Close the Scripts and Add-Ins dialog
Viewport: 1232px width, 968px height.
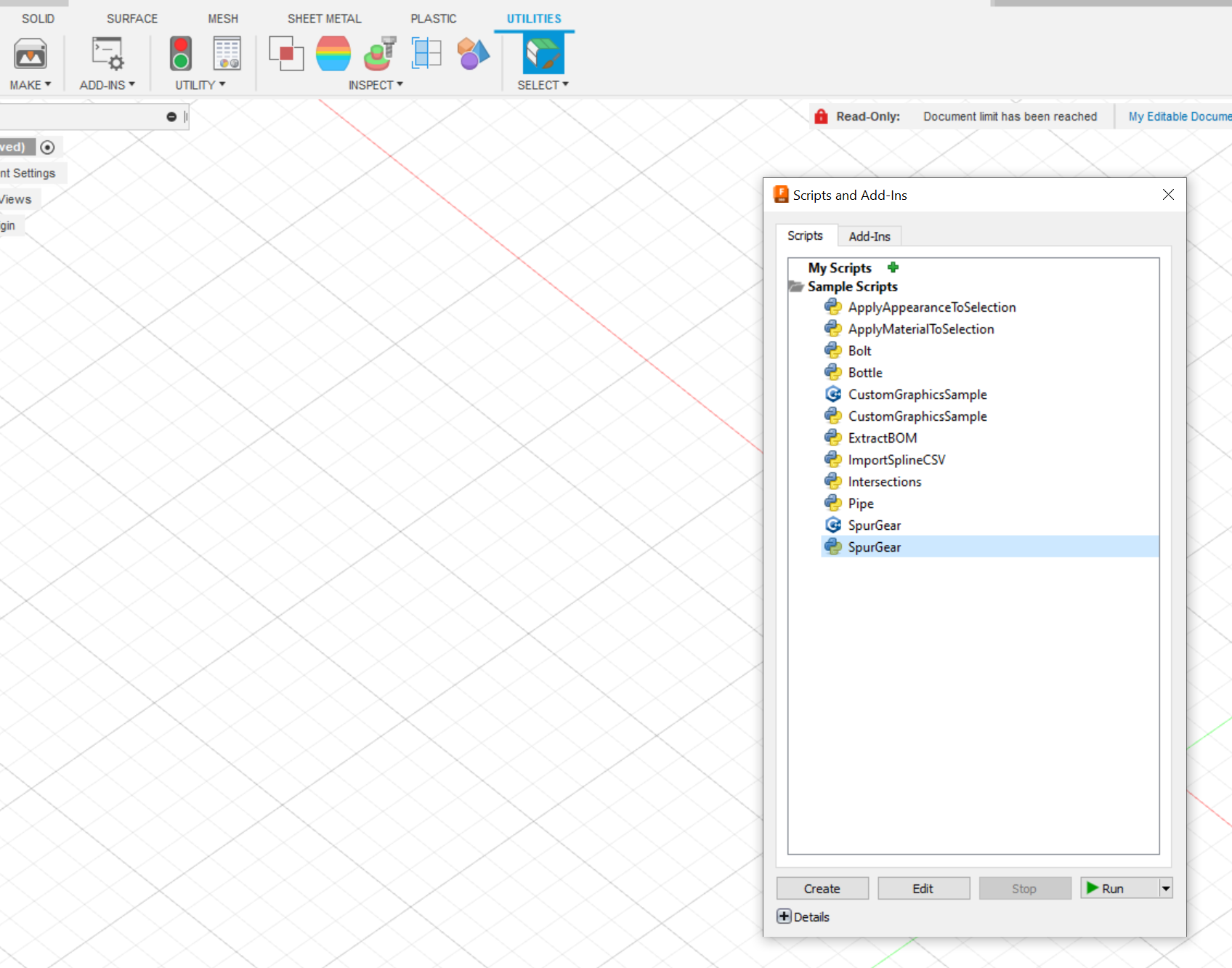click(x=1168, y=195)
